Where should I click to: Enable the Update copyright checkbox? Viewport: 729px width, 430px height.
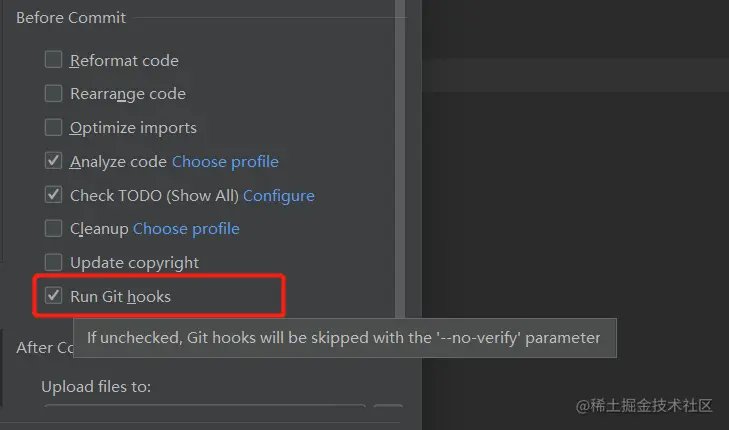tap(53, 262)
